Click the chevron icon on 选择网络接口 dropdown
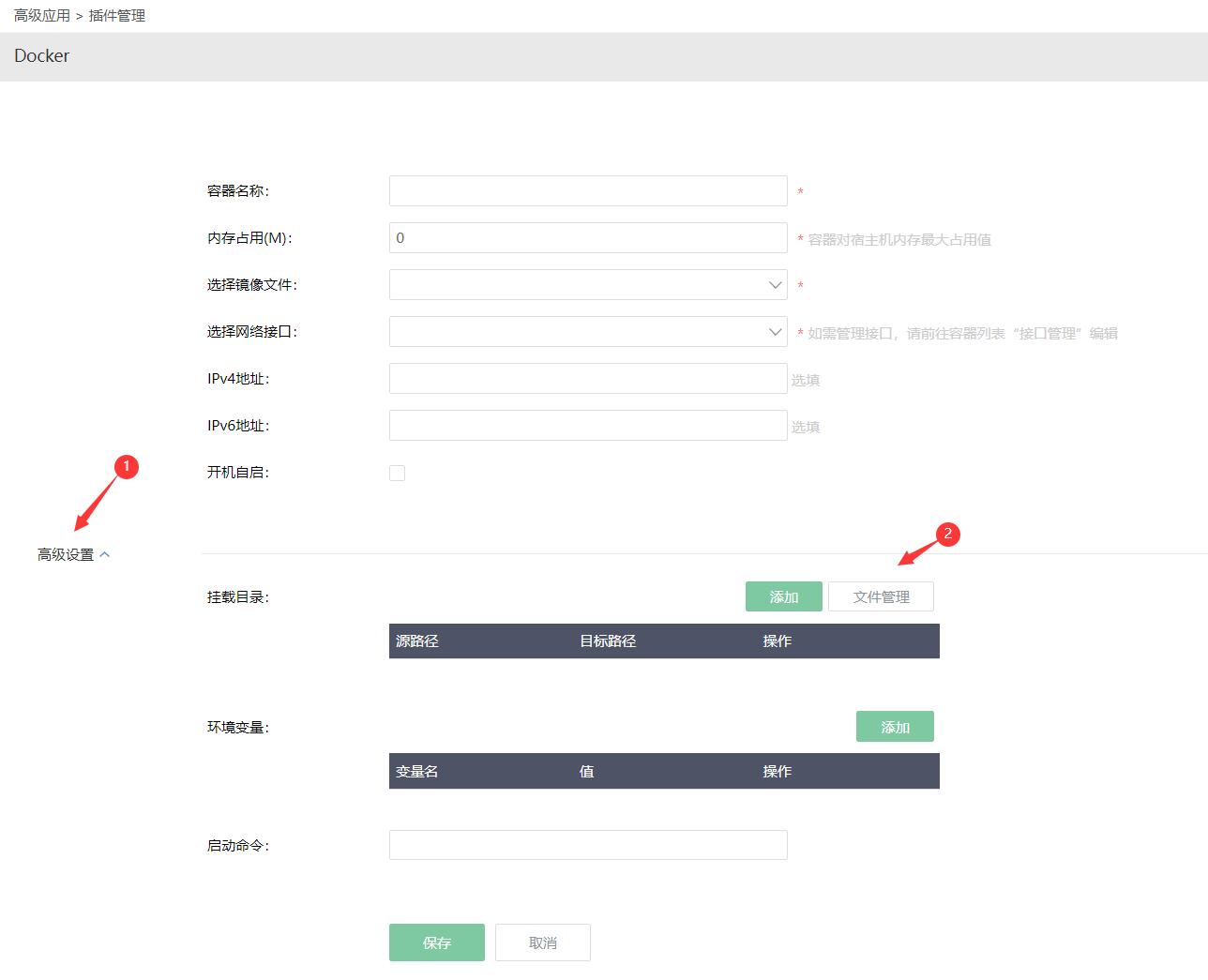 [x=774, y=331]
